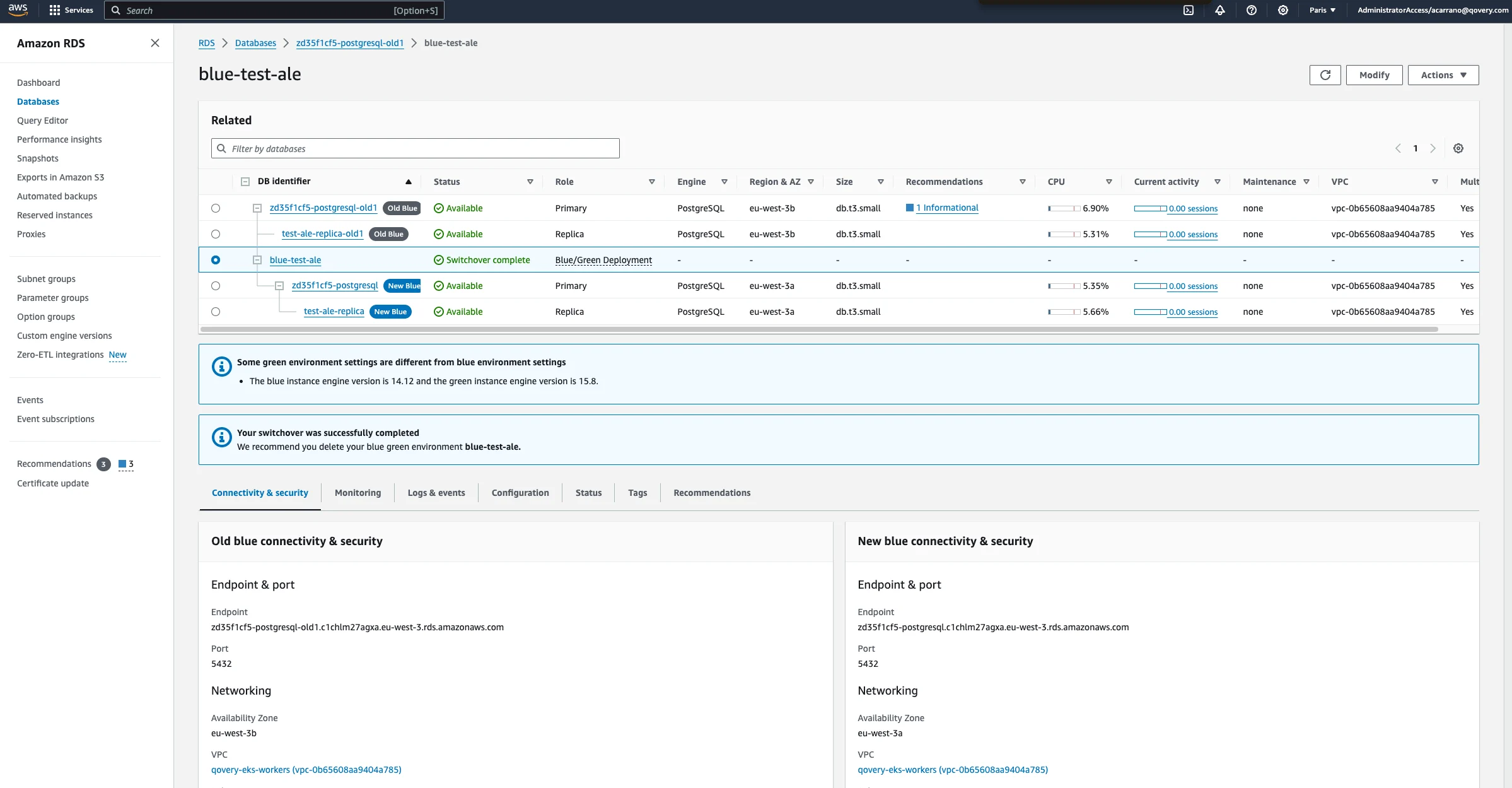The image size is (1512, 788).
Task: Open the Related table preferences gear
Action: point(1458,148)
